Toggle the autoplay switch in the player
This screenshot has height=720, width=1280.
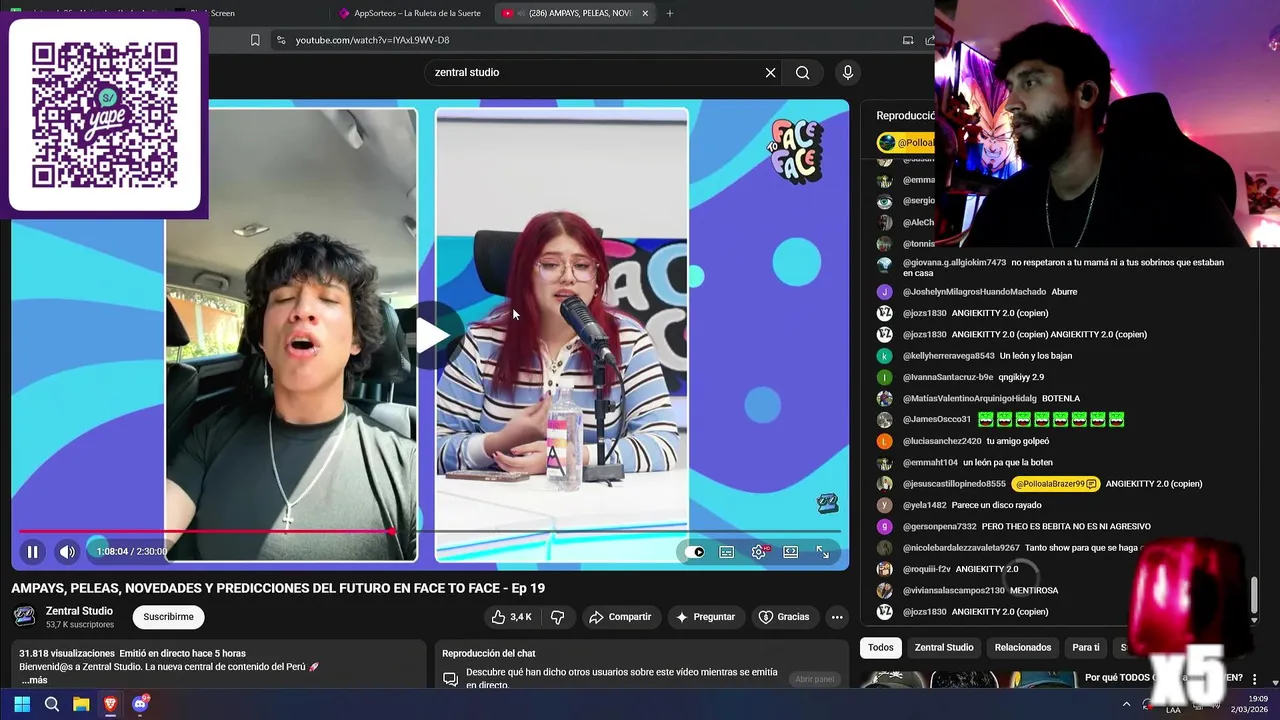[695, 552]
